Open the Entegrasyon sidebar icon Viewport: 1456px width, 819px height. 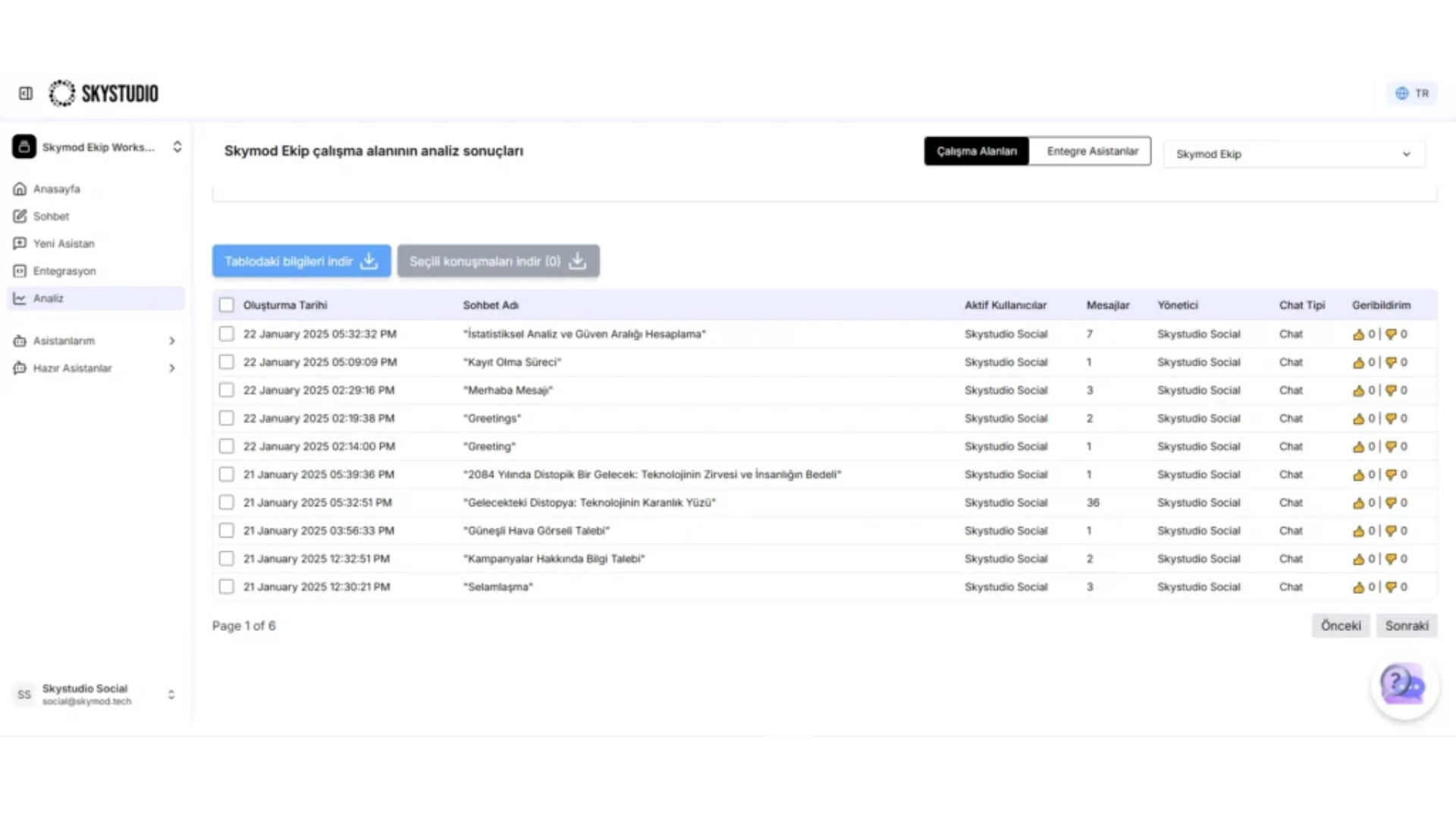click(20, 271)
